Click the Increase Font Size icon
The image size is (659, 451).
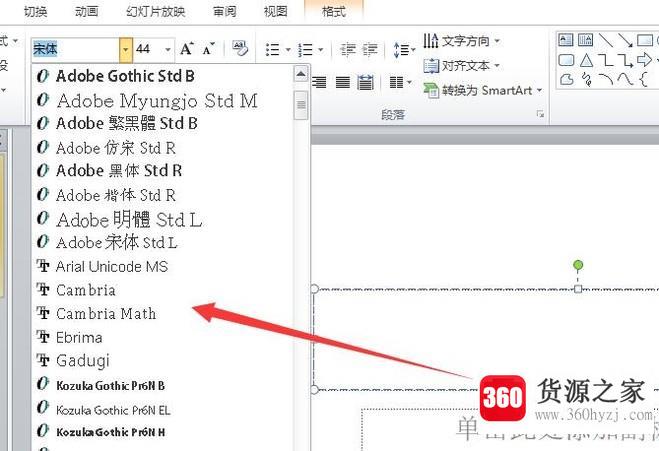(x=187, y=49)
